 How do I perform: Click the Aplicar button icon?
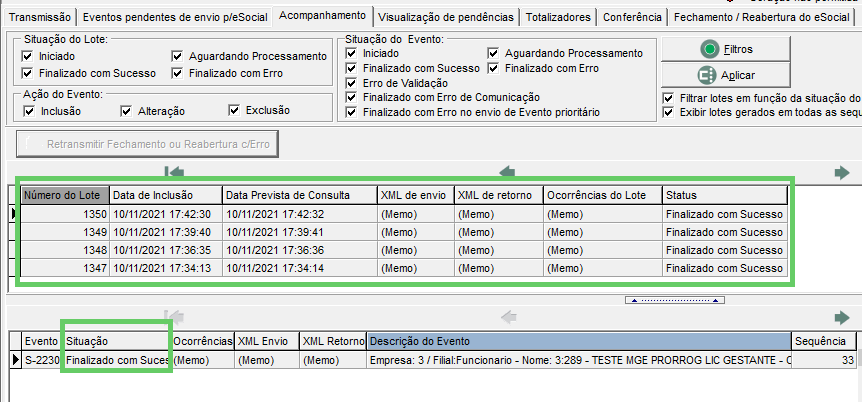(x=706, y=75)
